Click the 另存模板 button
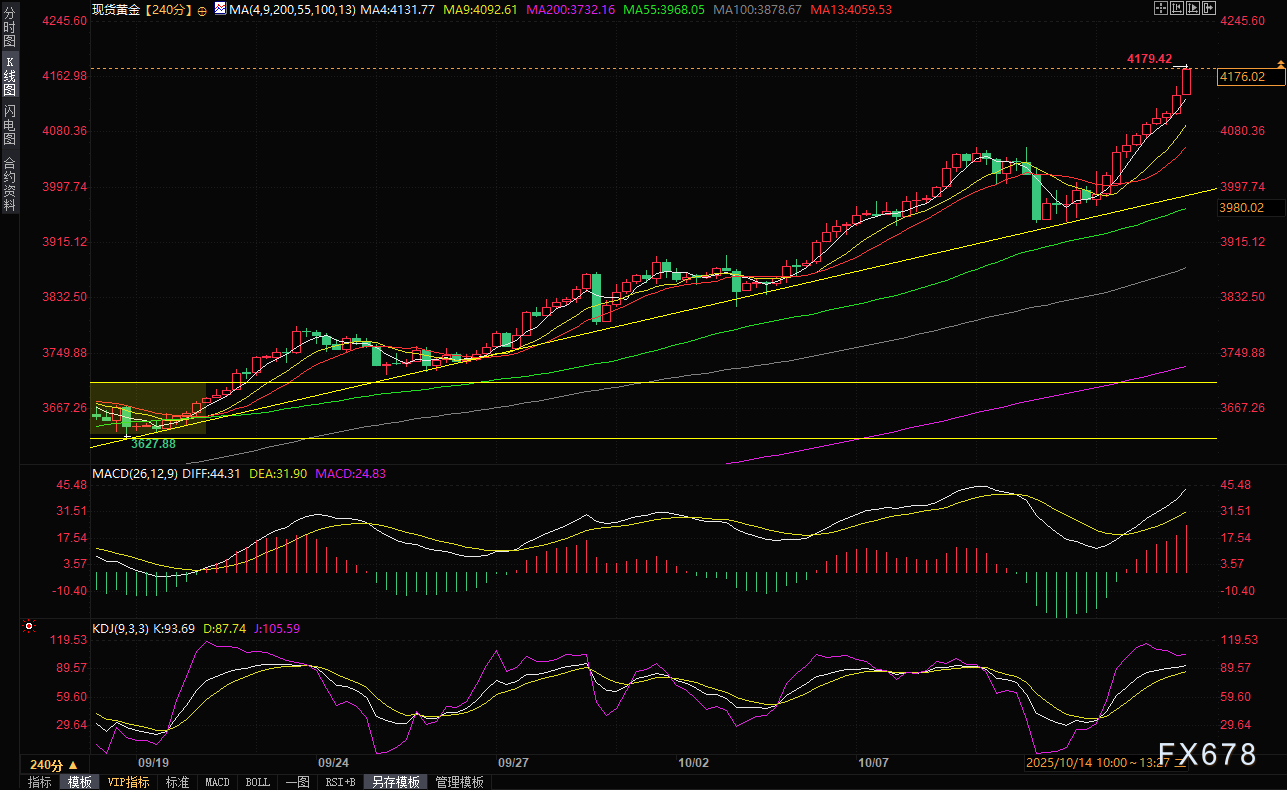The height and width of the screenshot is (790, 1287). [x=395, y=782]
